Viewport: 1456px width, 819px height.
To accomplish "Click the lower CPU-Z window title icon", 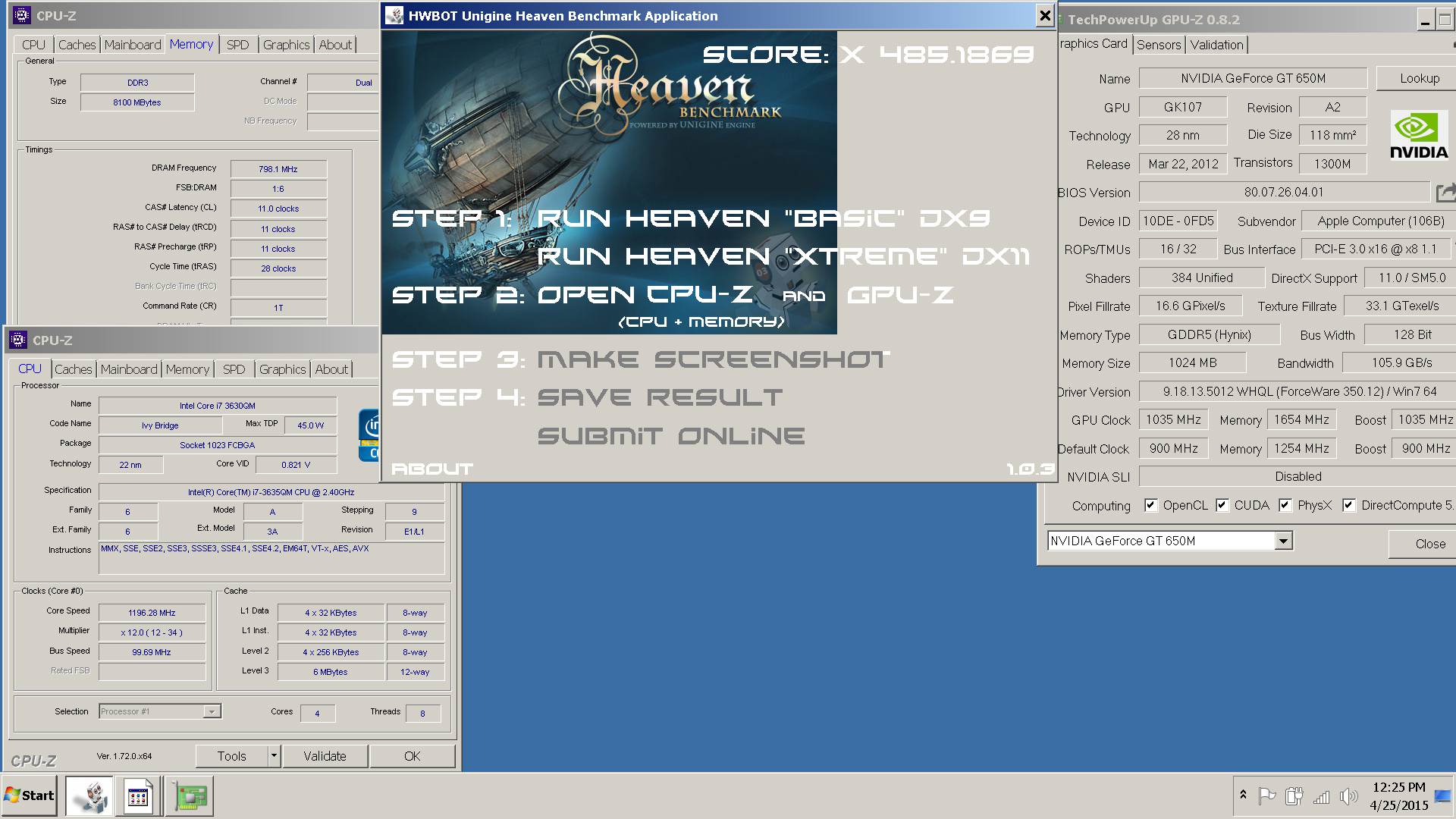I will (x=17, y=340).
